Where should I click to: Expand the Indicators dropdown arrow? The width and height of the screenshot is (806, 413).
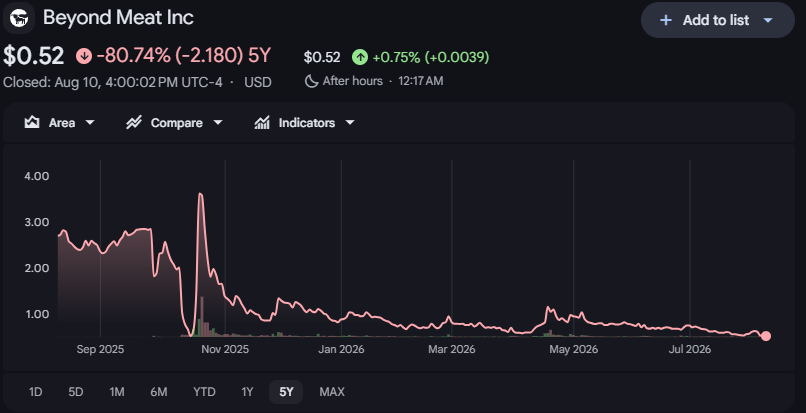pos(350,123)
